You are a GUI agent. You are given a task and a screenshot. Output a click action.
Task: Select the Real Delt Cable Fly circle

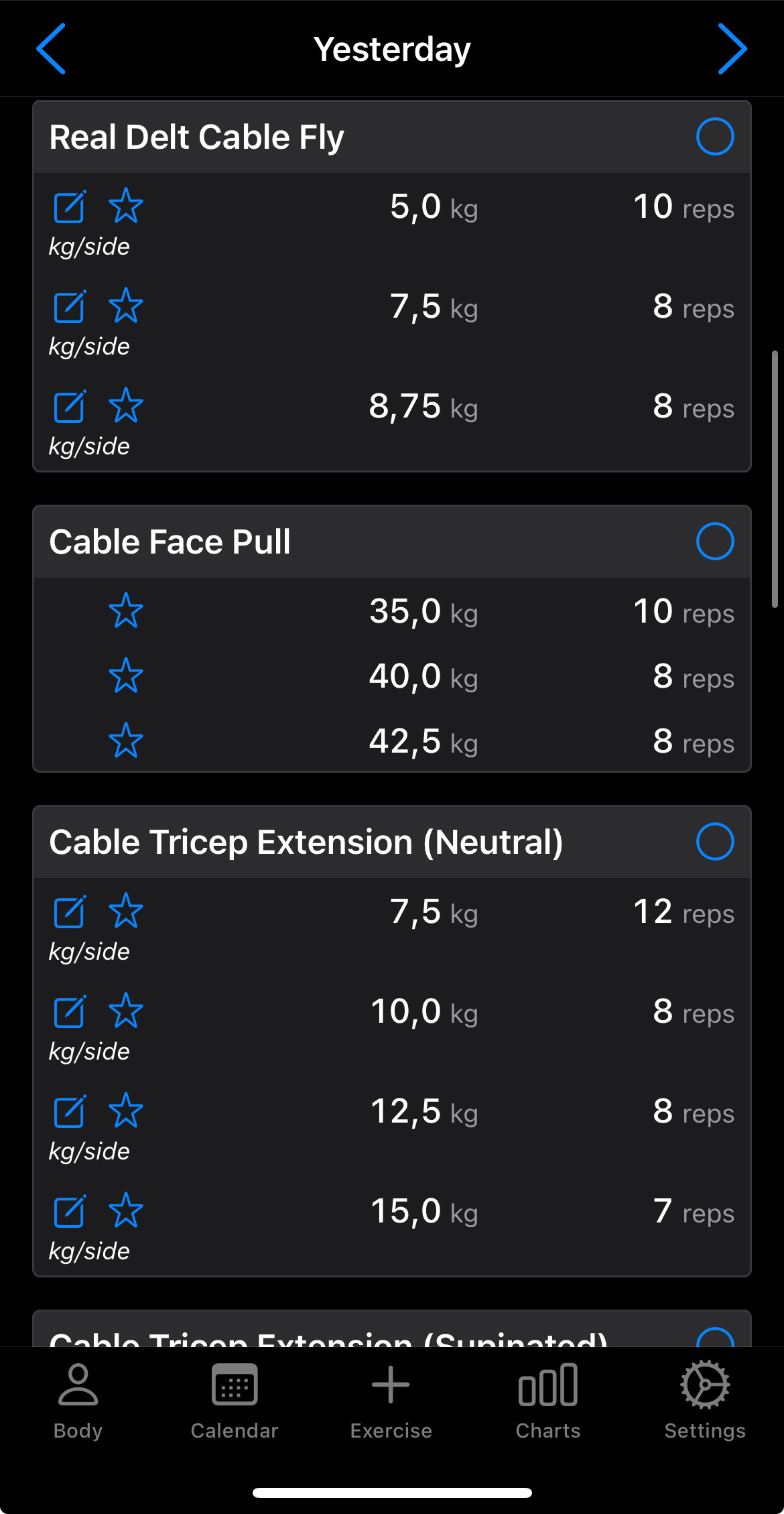[715, 137]
